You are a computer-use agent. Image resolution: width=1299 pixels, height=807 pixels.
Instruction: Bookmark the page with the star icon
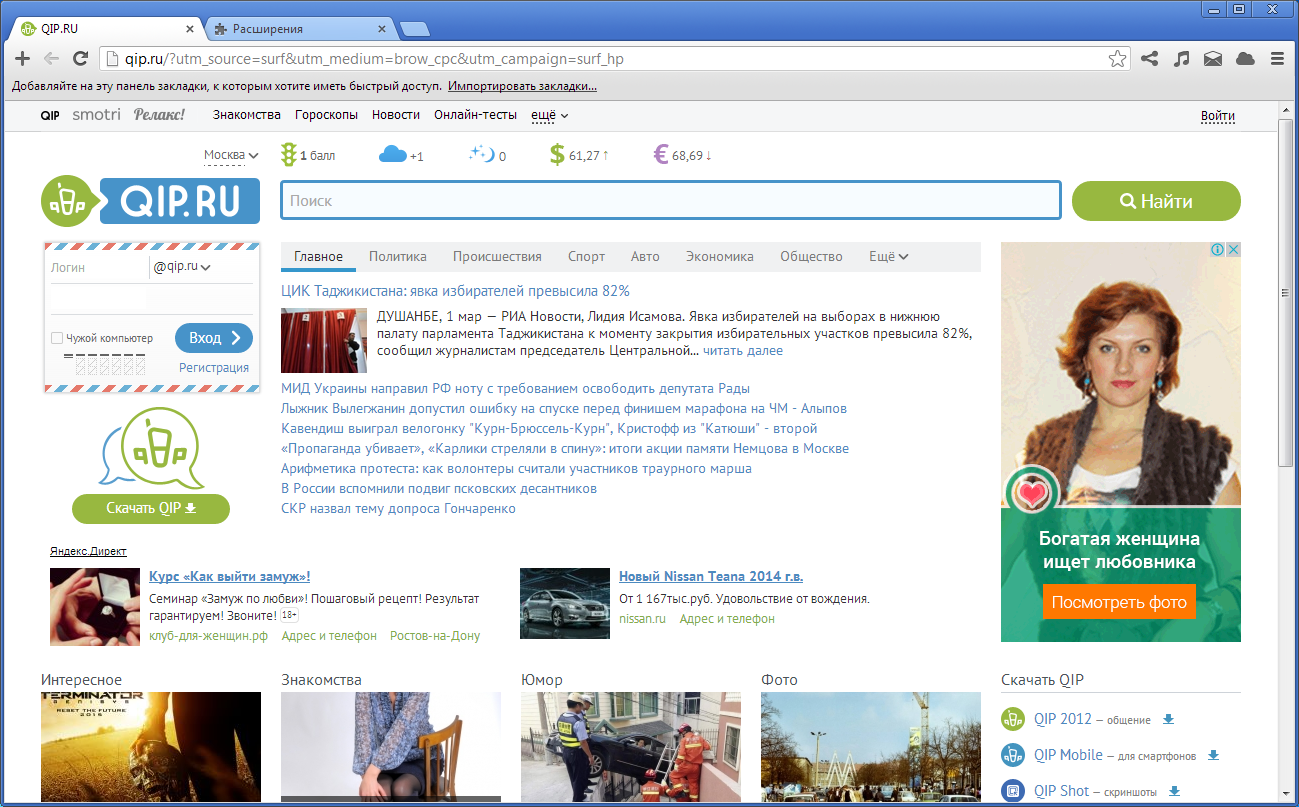click(1117, 59)
